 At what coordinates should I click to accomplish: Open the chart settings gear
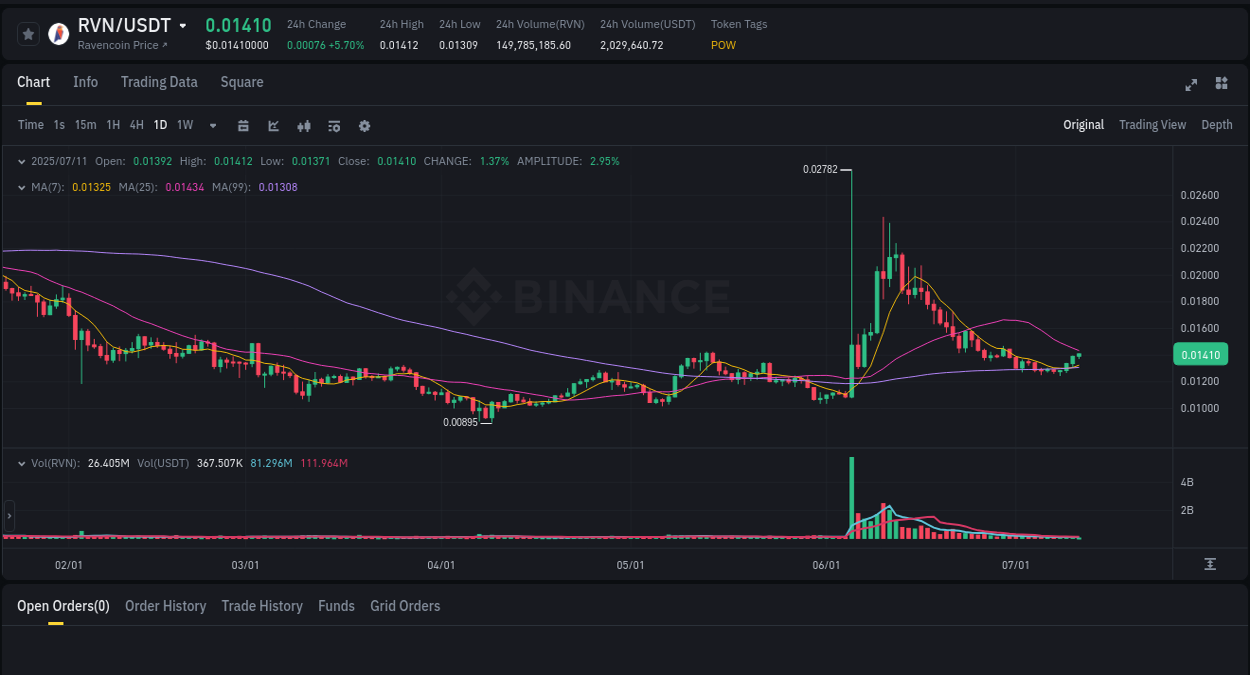(x=364, y=125)
